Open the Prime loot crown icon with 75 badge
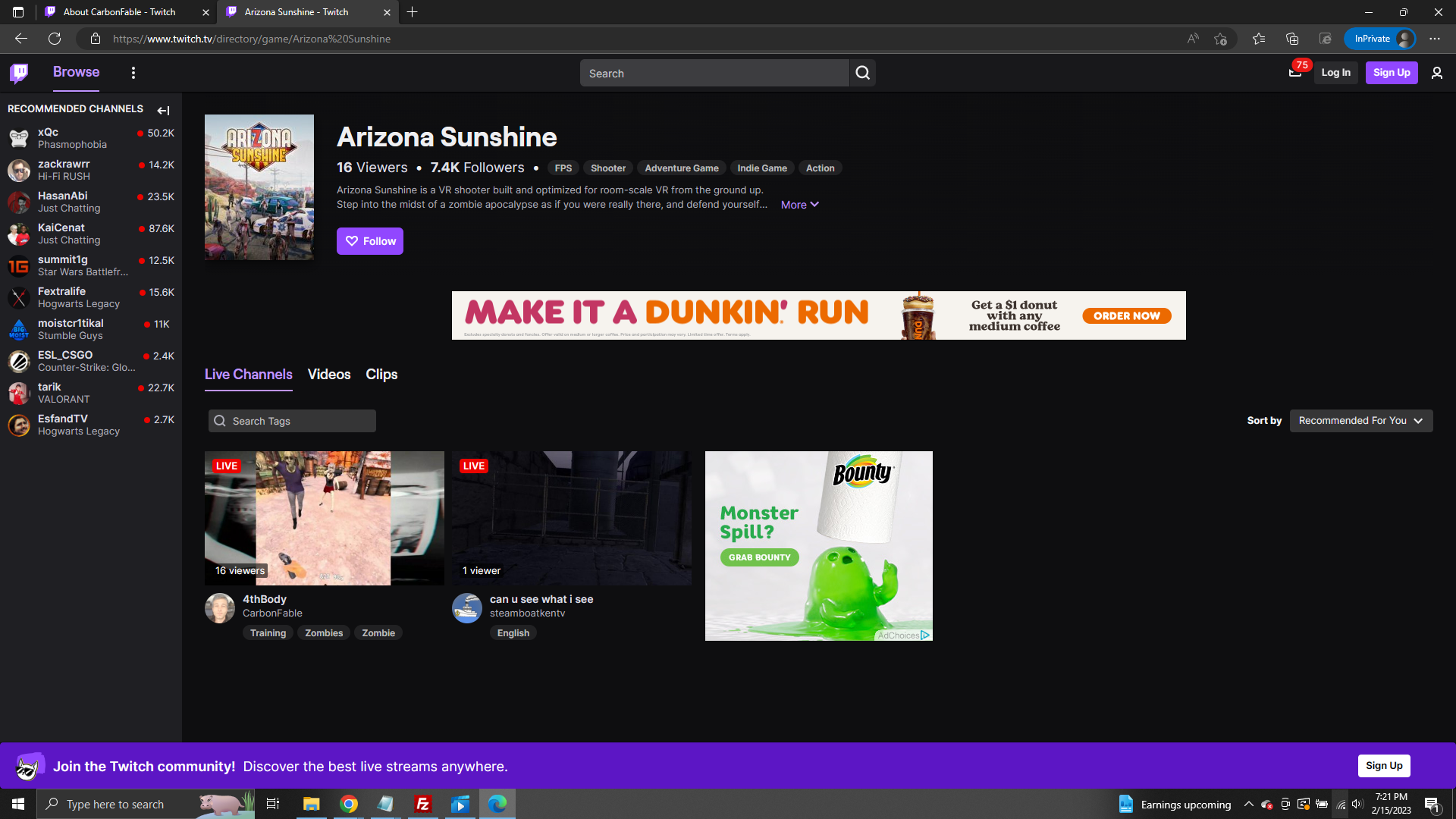 [1295, 73]
